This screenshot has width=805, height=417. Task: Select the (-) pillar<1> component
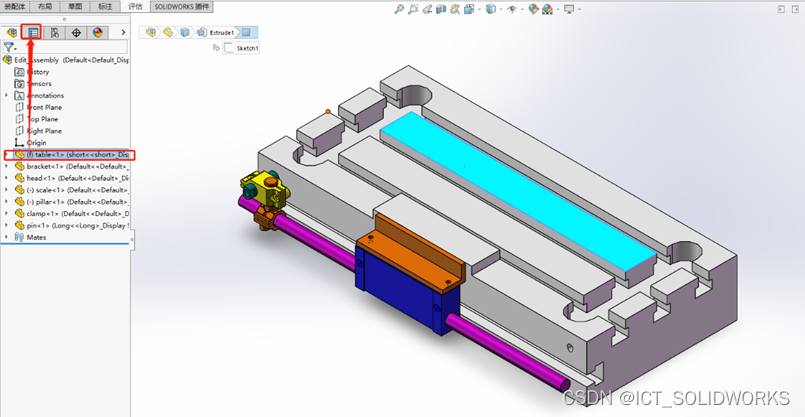[71, 202]
